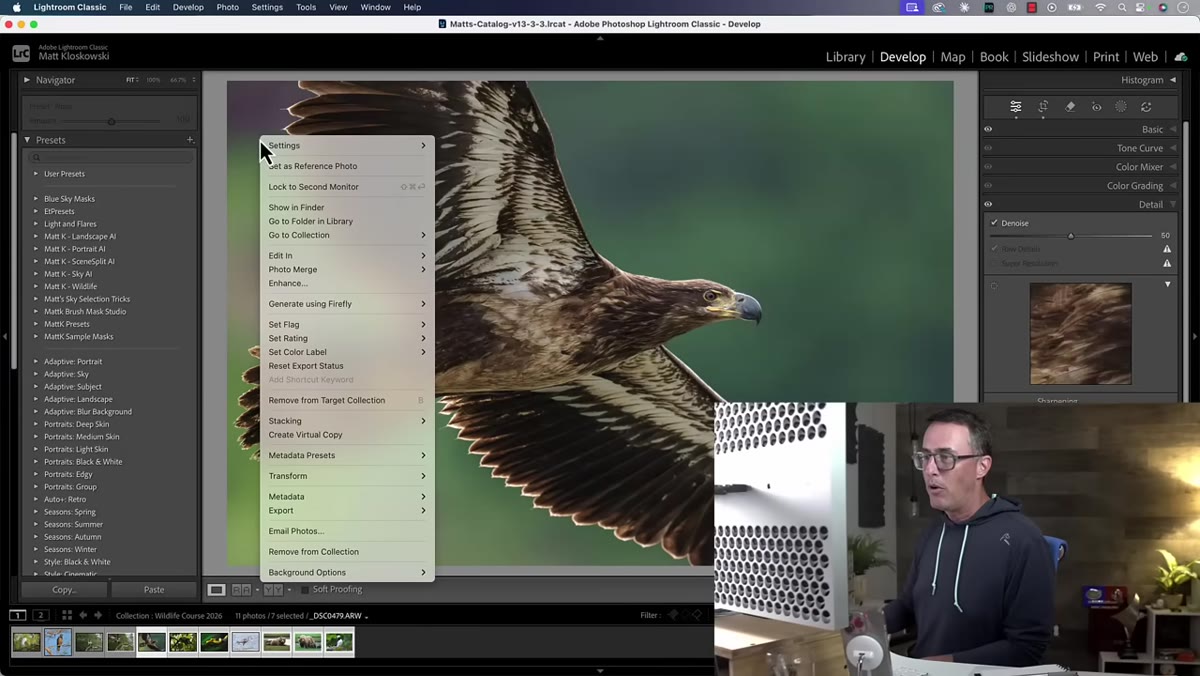Collapse the Presets panel
Screen dimensions: 1200x676
[x=27, y=140]
